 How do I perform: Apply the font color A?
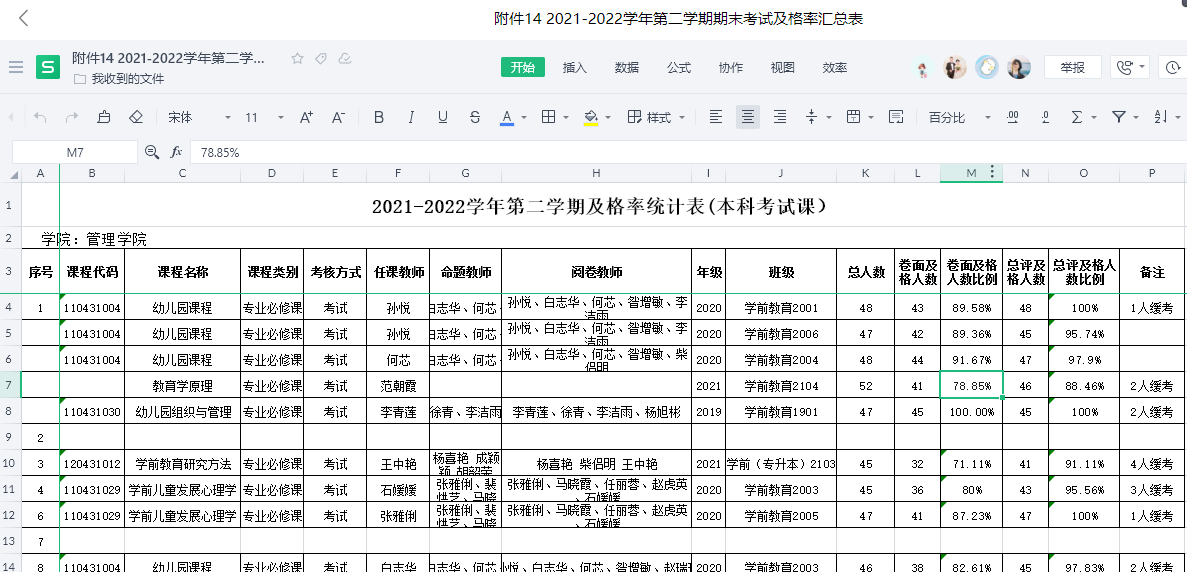click(506, 117)
